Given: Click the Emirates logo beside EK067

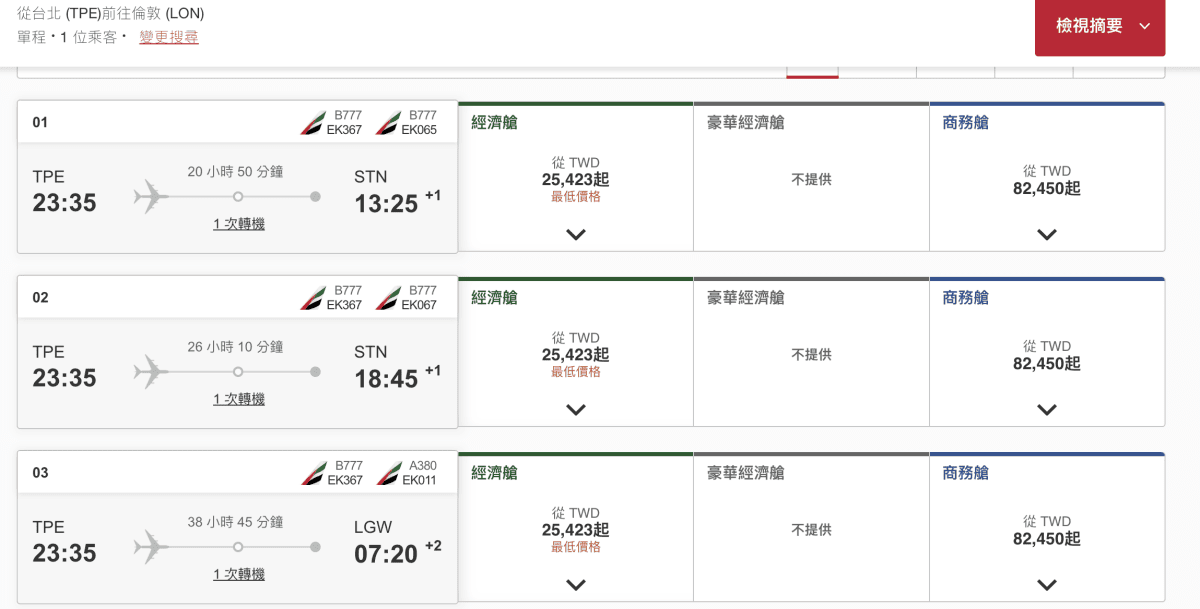Looking at the screenshot, I should [388, 298].
